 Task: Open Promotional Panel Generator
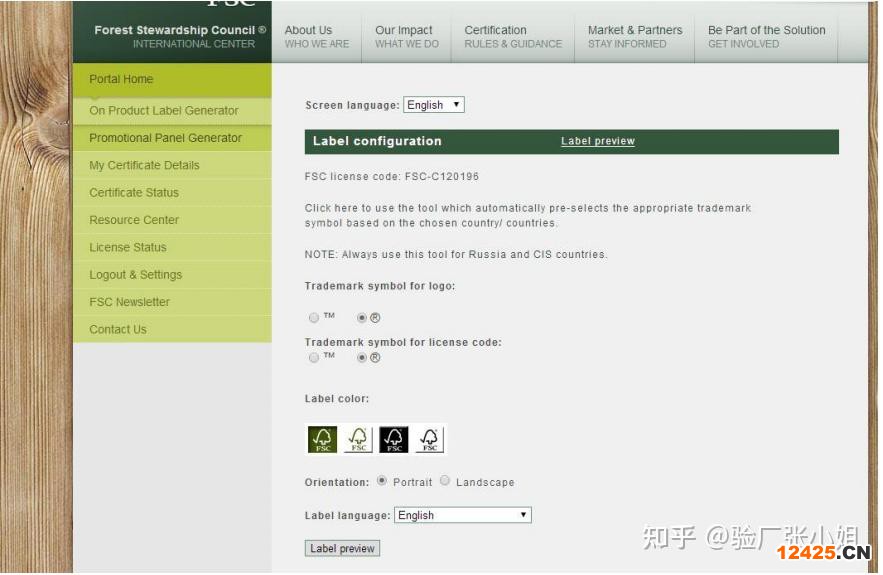173,139
